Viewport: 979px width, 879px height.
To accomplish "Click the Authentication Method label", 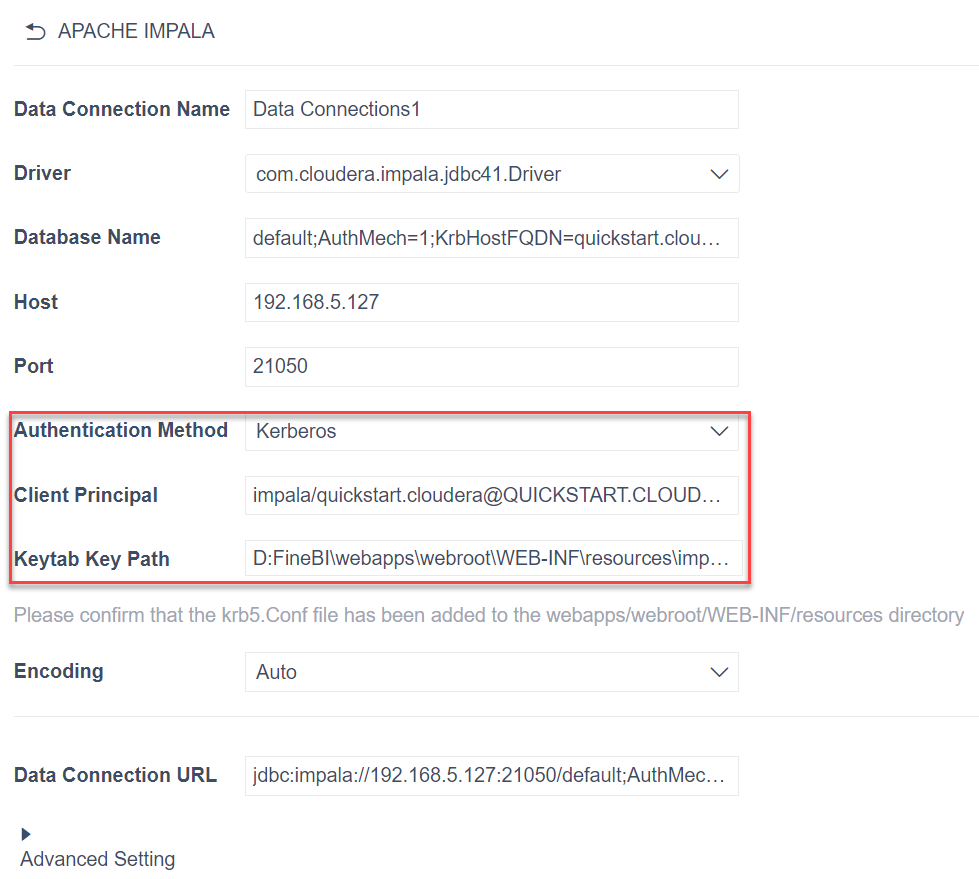I will click(121, 430).
